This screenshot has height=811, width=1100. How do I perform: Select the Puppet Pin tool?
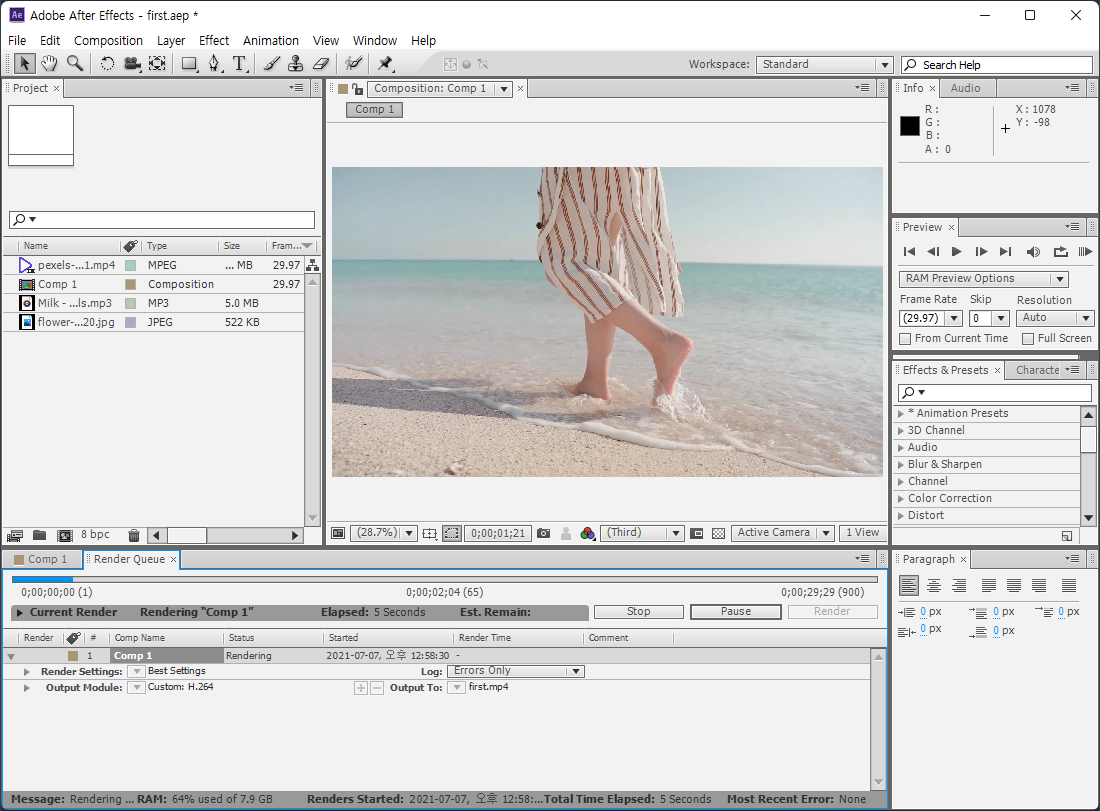(385, 64)
